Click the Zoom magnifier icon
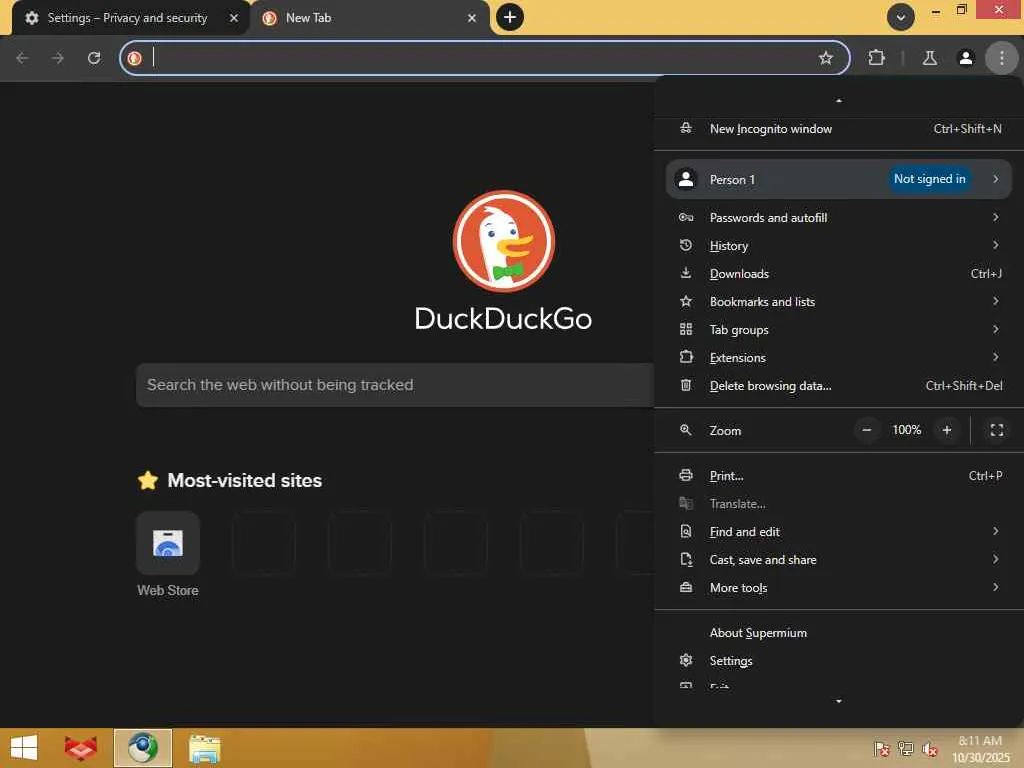 click(x=686, y=430)
